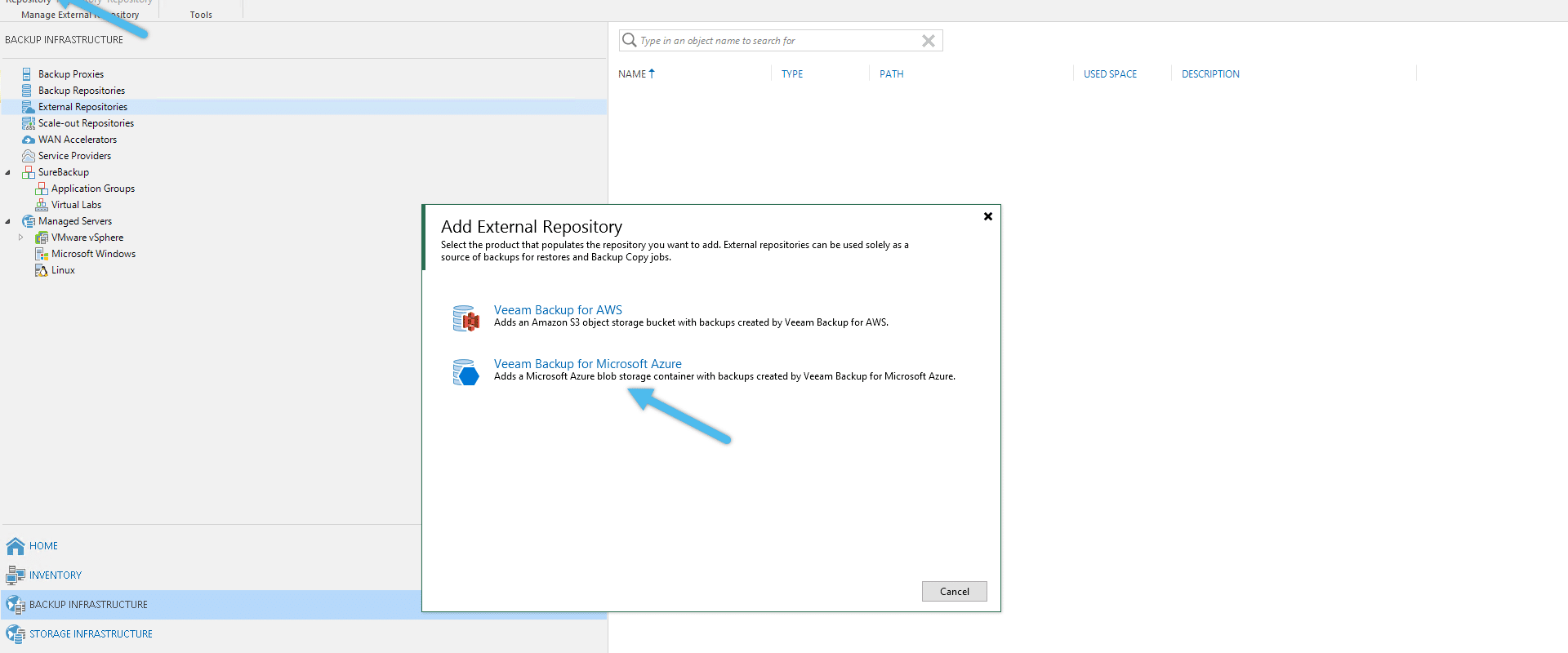Click the WAN Accelerators cloud icon

coord(28,140)
